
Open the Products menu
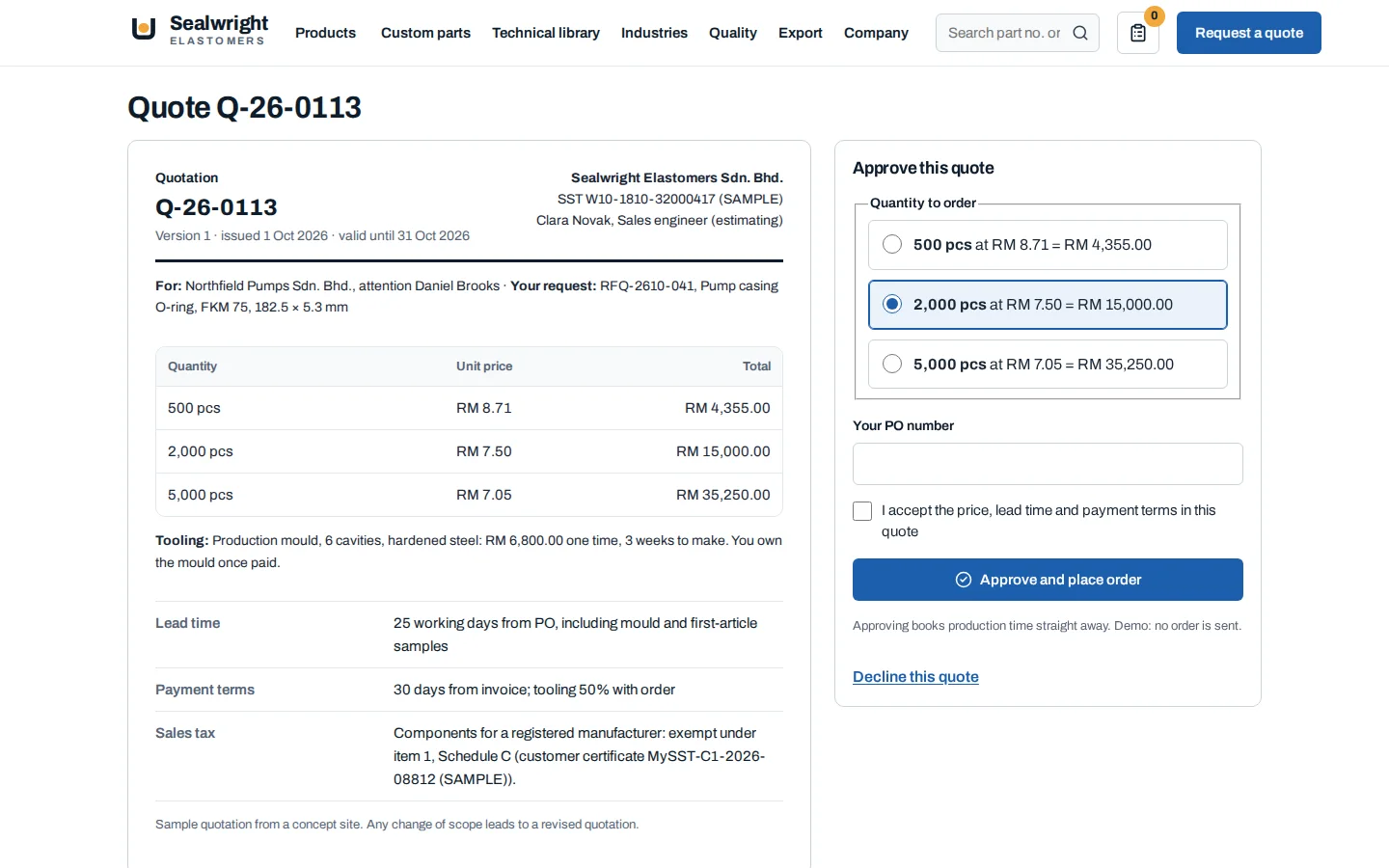pos(325,33)
